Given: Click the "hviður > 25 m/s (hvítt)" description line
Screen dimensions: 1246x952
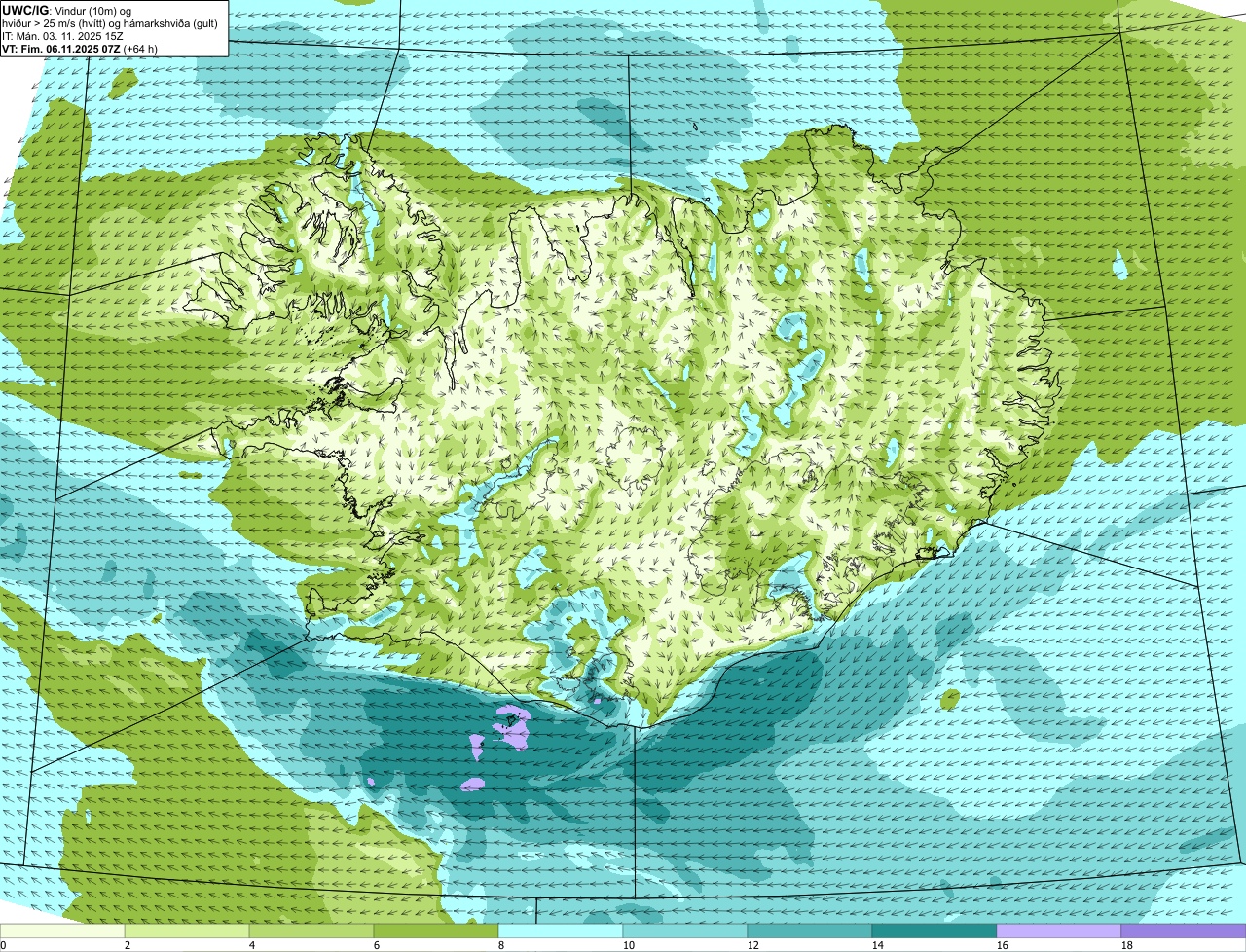Looking at the screenshot, I should point(110,22).
